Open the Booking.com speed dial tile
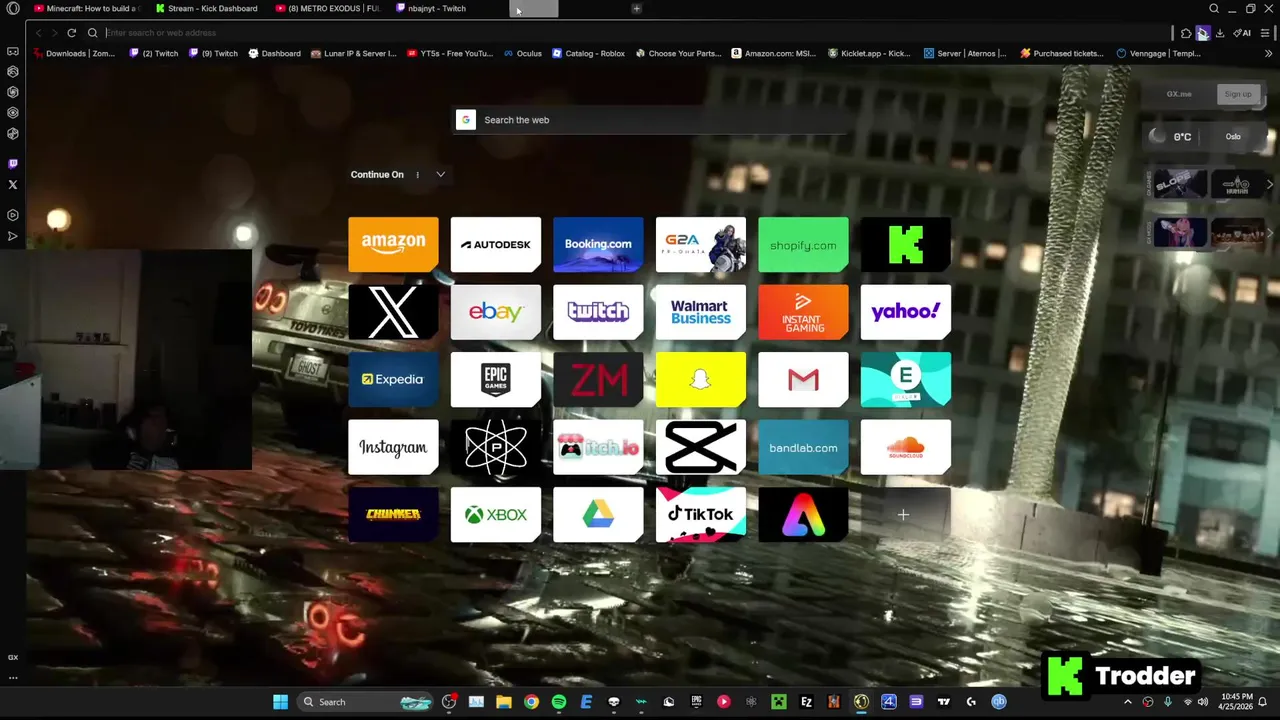Screen dimensions: 1280x720 [x=598, y=244]
